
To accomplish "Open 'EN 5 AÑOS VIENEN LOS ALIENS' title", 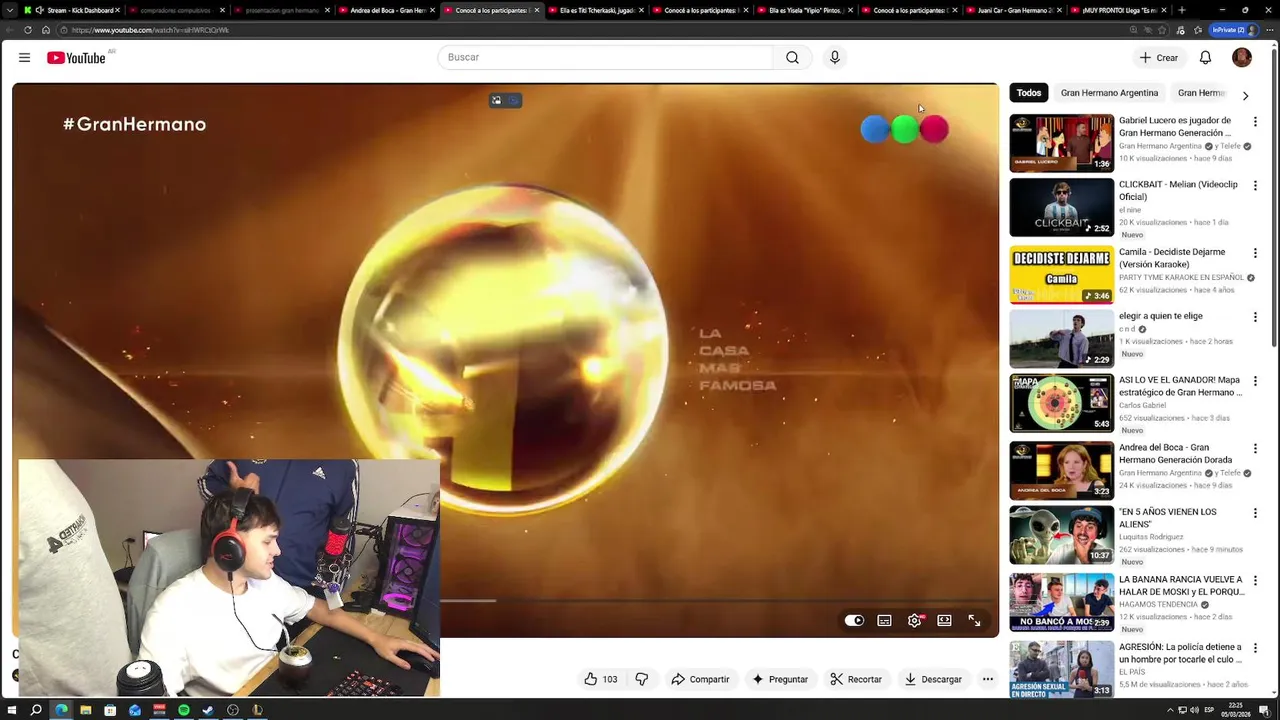I will (x=1168, y=518).
